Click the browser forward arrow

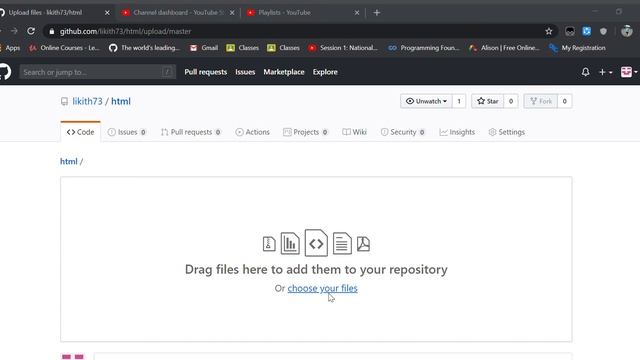[14, 31]
